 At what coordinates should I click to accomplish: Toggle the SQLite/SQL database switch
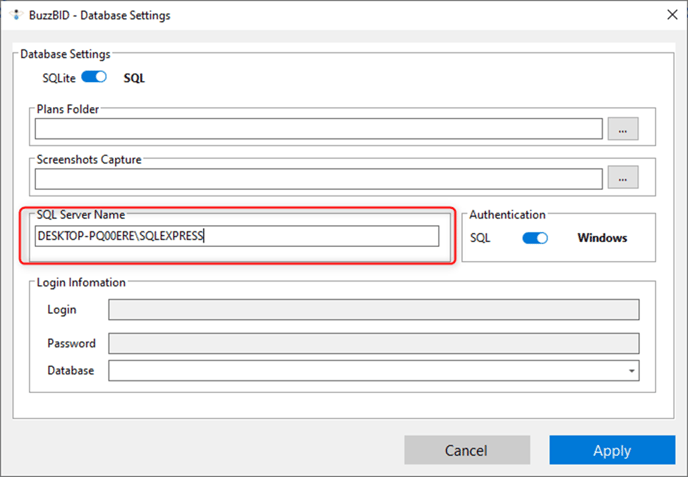(94, 77)
